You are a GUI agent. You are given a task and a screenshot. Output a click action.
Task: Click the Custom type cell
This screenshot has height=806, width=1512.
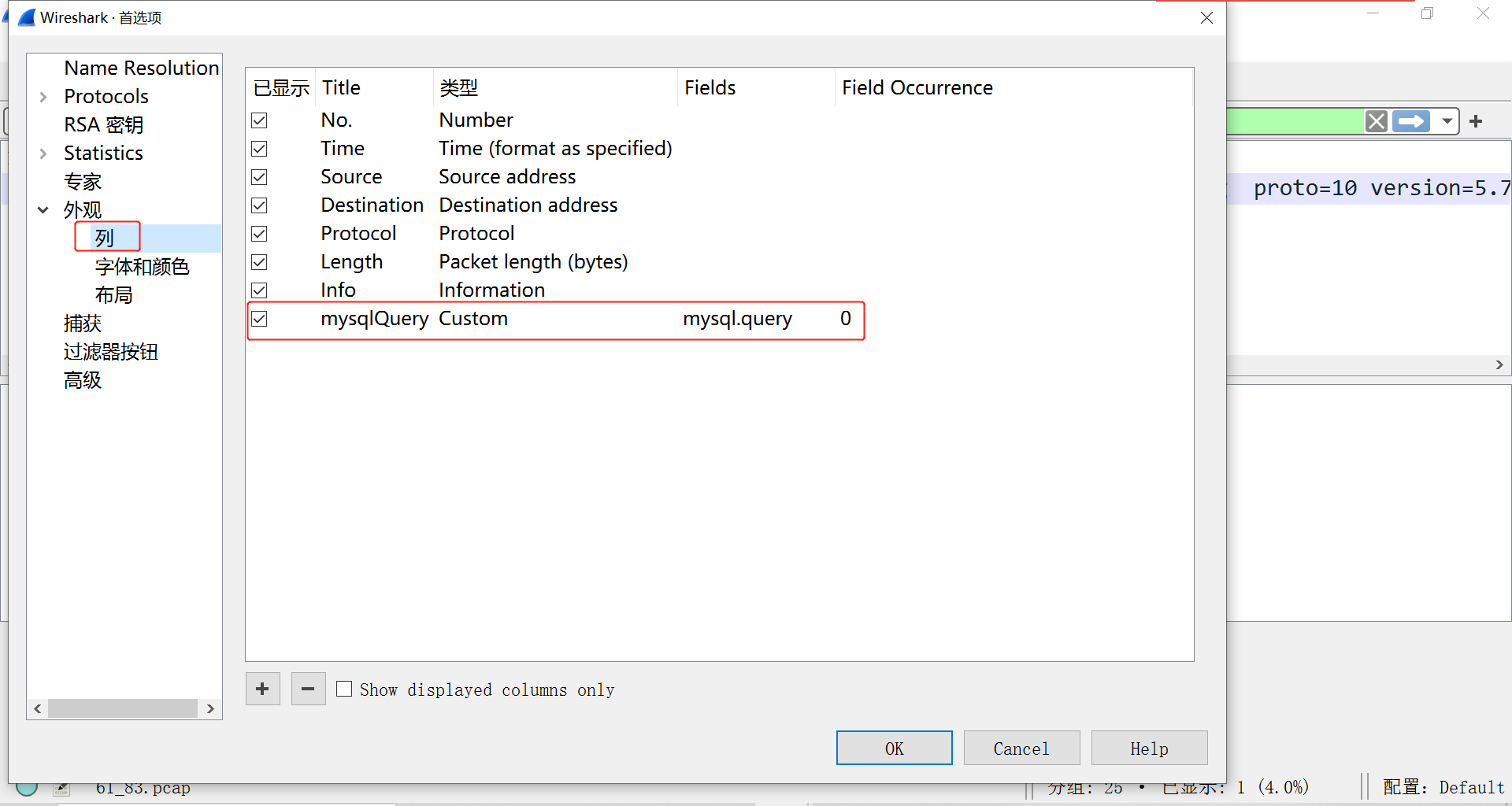pyautogui.click(x=473, y=319)
